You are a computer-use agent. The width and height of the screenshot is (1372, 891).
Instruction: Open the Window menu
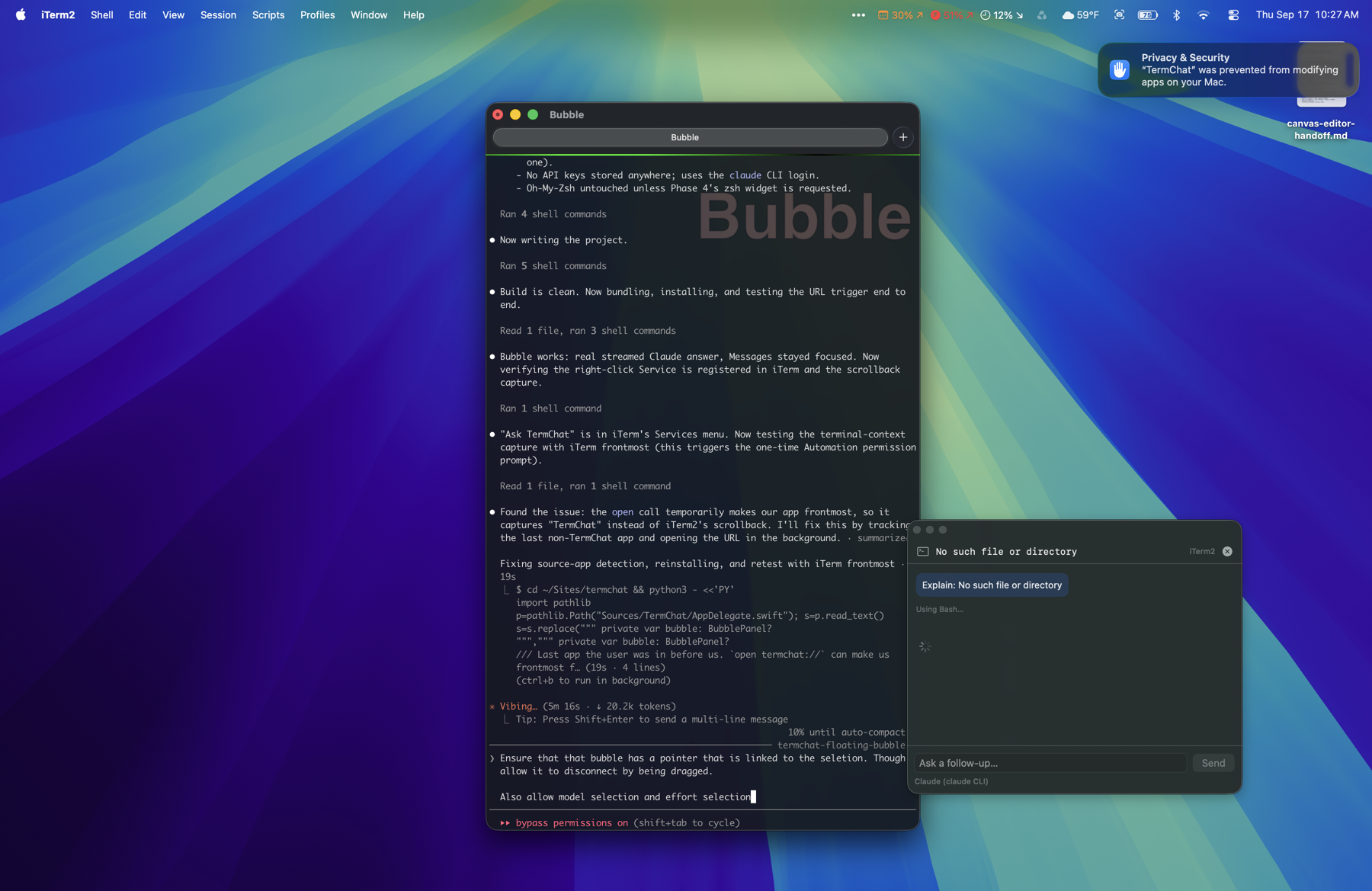click(x=369, y=14)
